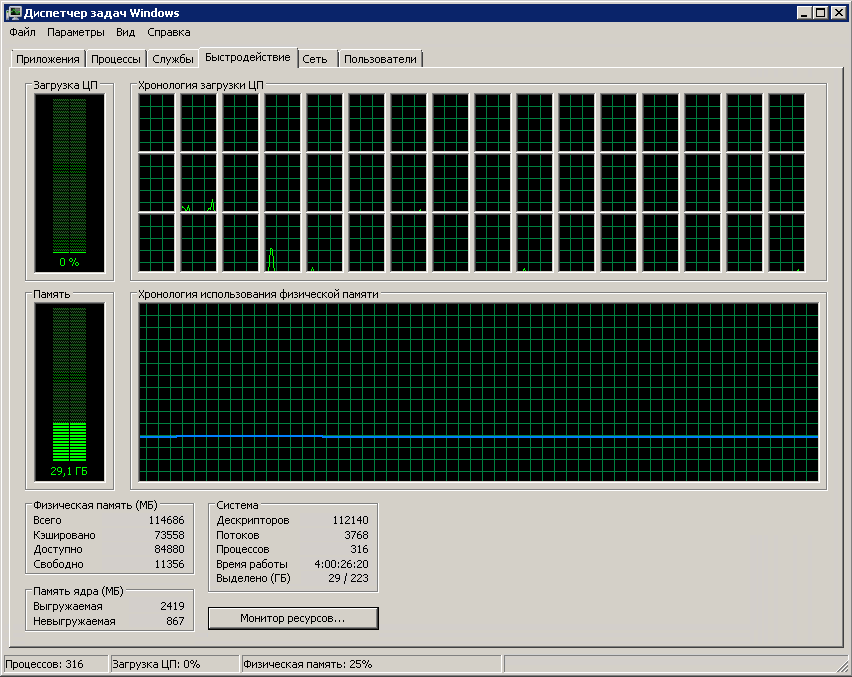Click the Task Manager title bar icon
Screen dimensions: 852x677
click(13, 12)
